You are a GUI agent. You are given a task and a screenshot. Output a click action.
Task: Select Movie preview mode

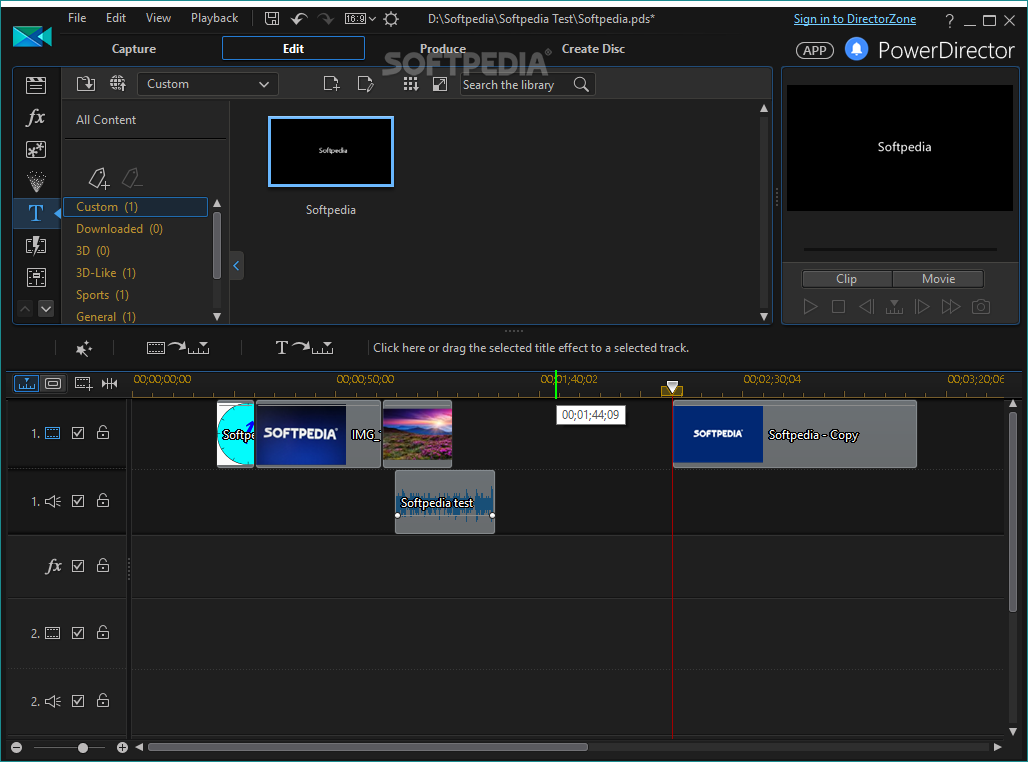coord(938,279)
